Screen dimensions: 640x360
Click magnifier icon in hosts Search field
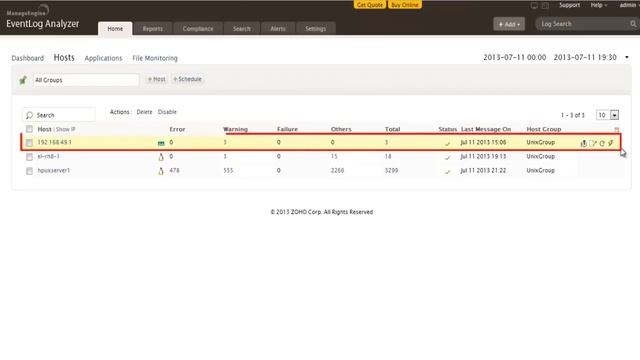click(29, 116)
